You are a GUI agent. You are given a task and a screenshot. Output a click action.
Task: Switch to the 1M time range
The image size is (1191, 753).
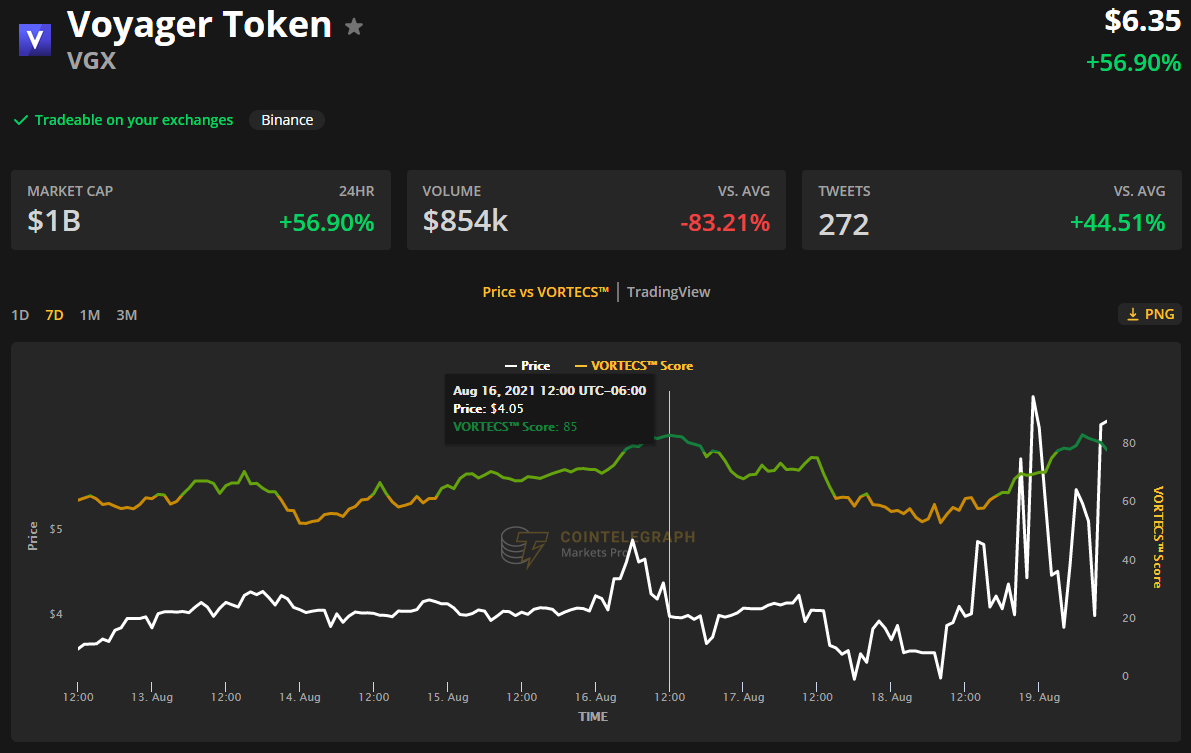point(90,315)
